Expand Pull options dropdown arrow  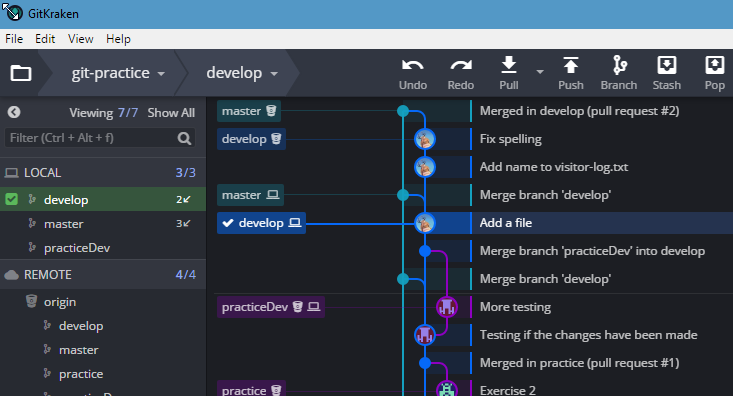click(x=540, y=72)
